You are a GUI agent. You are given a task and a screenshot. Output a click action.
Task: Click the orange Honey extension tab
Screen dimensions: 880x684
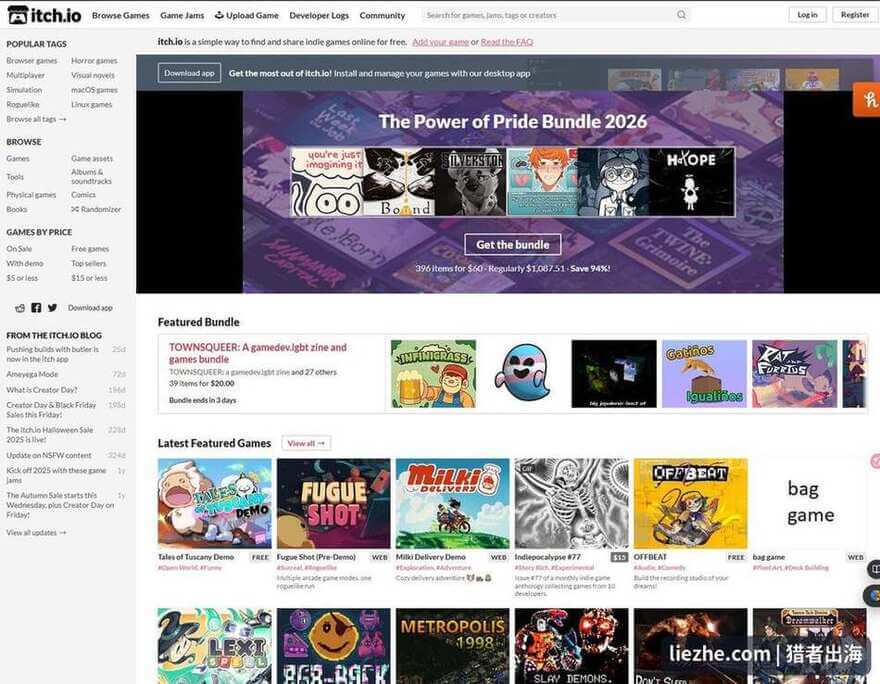pos(867,99)
